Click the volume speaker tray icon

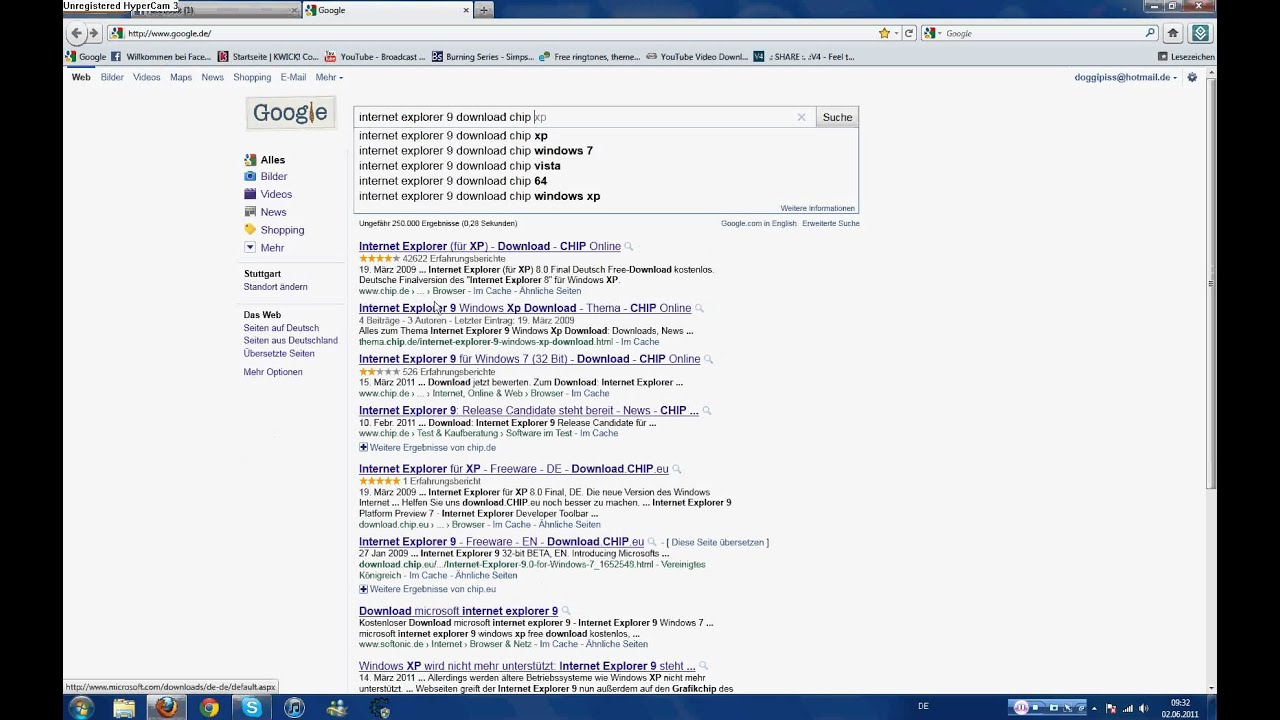(1143, 708)
